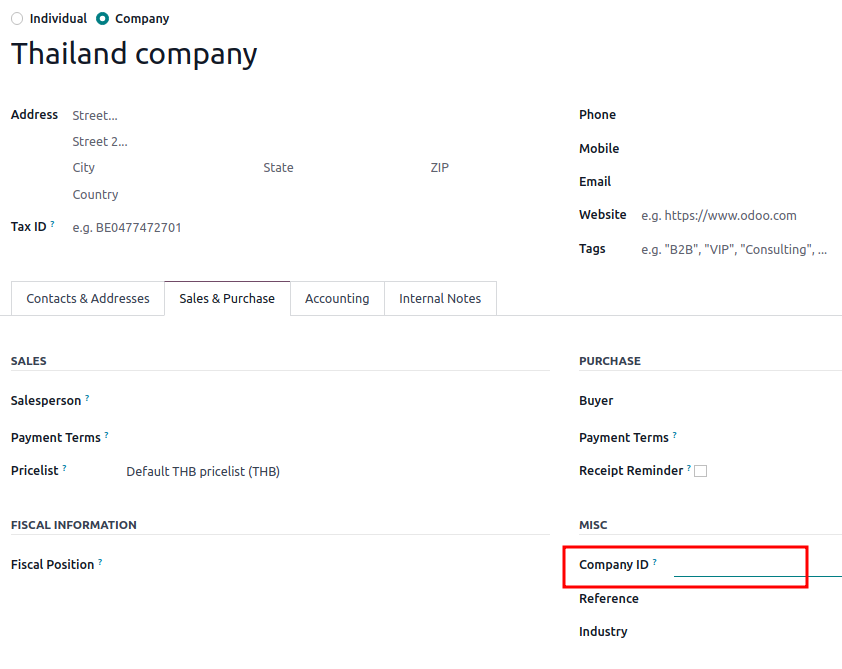Click the Sales Payment Terms help icon
This screenshot has height=669, width=842.
pos(107,435)
